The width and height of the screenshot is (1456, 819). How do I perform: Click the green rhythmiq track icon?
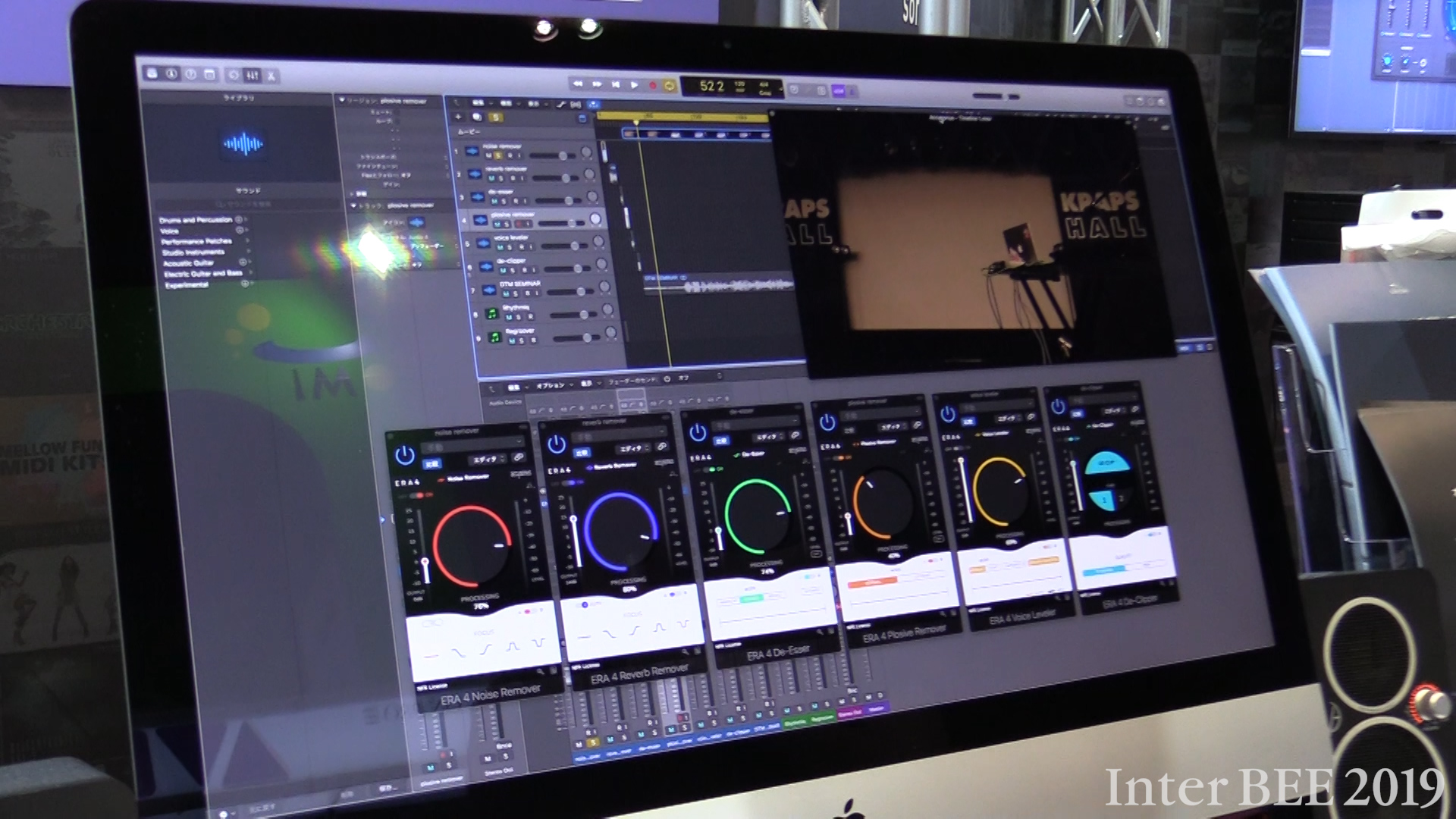click(x=491, y=313)
